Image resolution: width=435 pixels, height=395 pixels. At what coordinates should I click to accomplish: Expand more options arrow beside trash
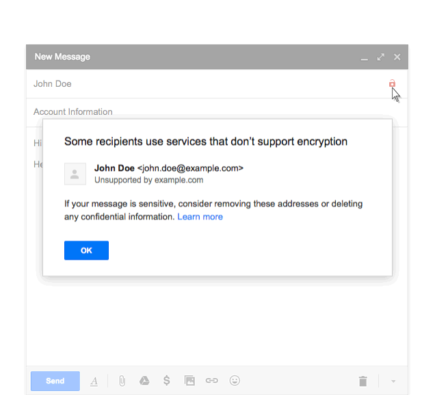click(393, 381)
